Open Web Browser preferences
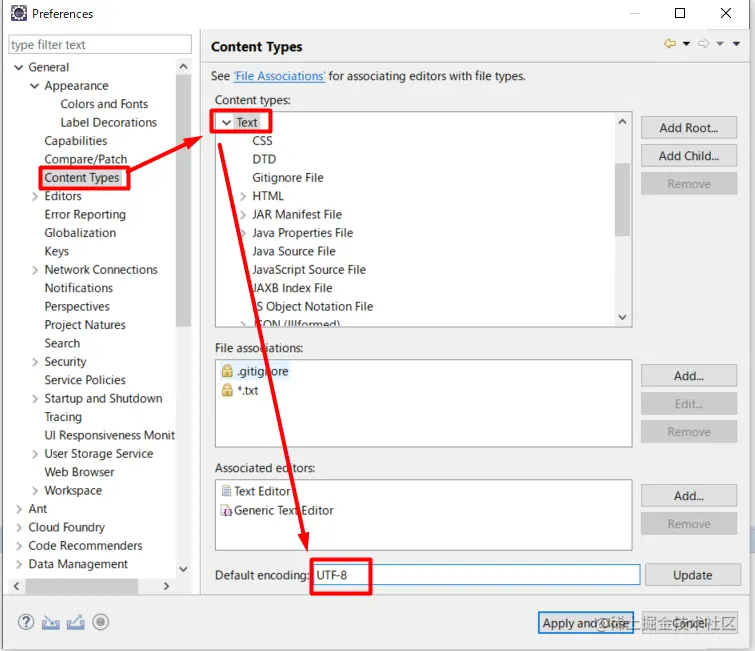Viewport: 755px width, 651px height. (79, 472)
